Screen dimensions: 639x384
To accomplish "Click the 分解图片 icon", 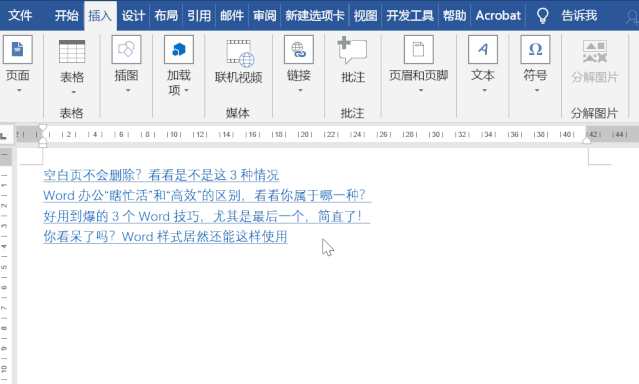I will point(595,51).
